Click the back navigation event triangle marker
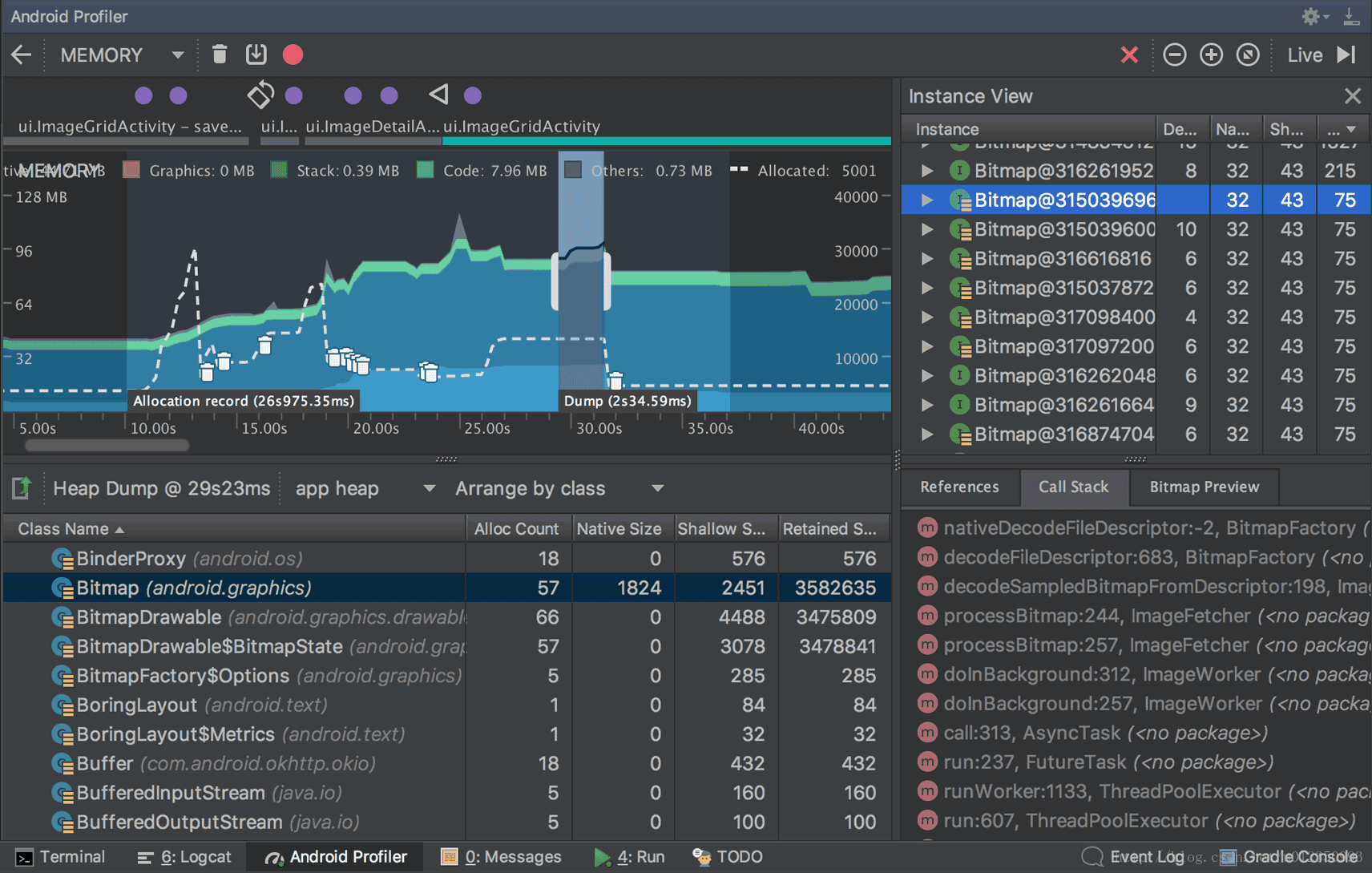 click(438, 95)
